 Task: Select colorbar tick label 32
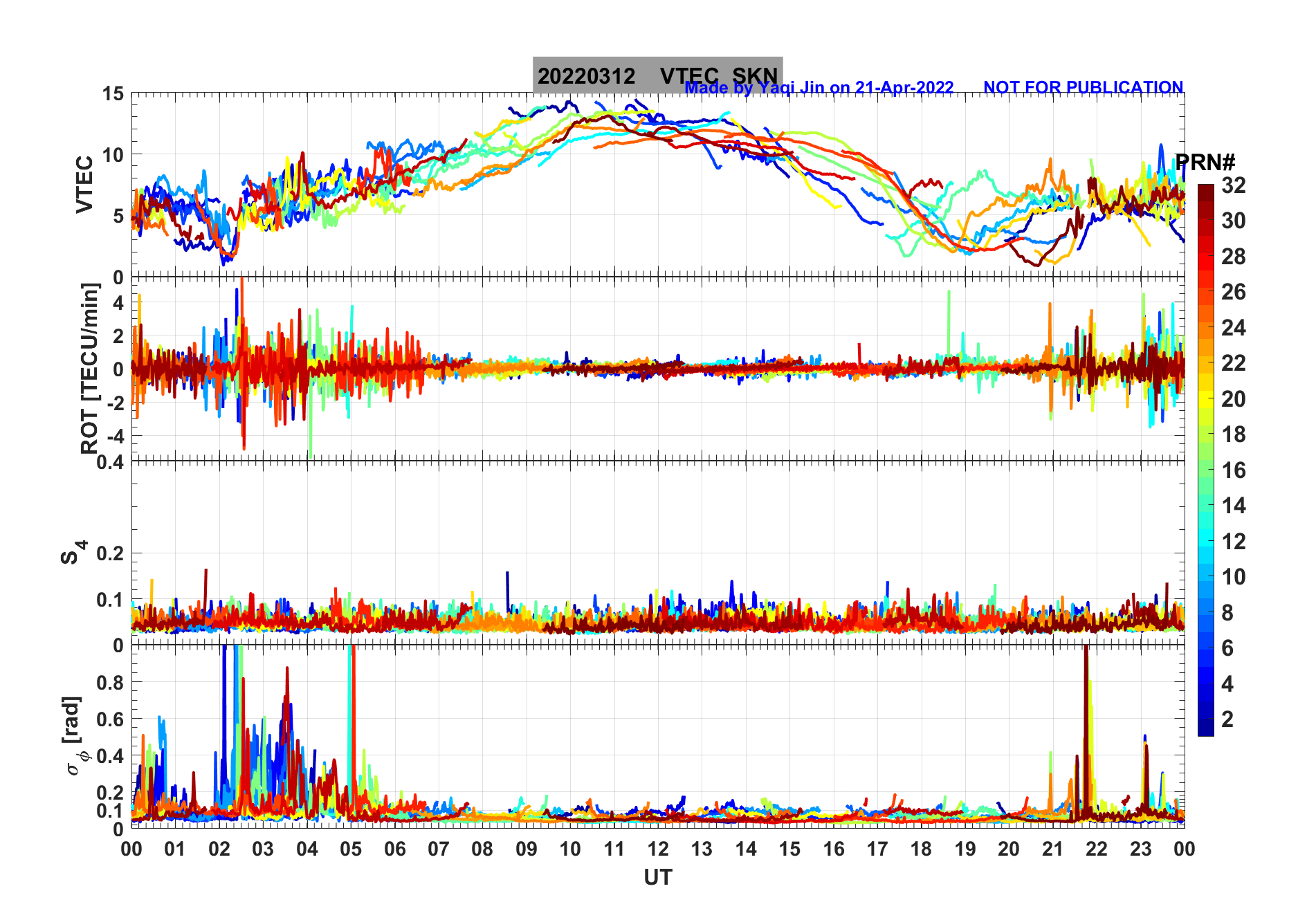1234,185
